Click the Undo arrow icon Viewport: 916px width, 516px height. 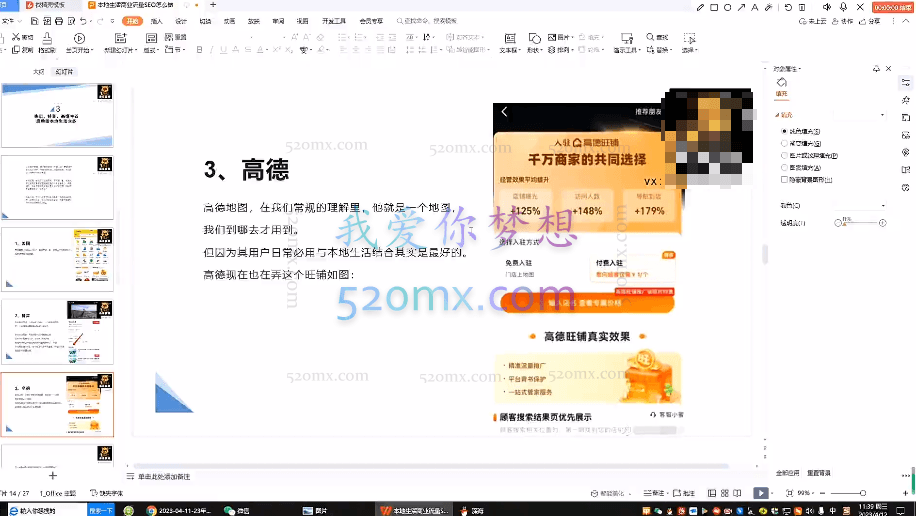coord(84,21)
